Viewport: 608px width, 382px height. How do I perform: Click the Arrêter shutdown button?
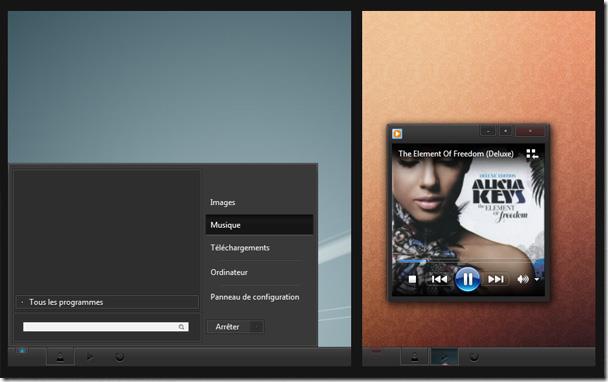point(228,327)
